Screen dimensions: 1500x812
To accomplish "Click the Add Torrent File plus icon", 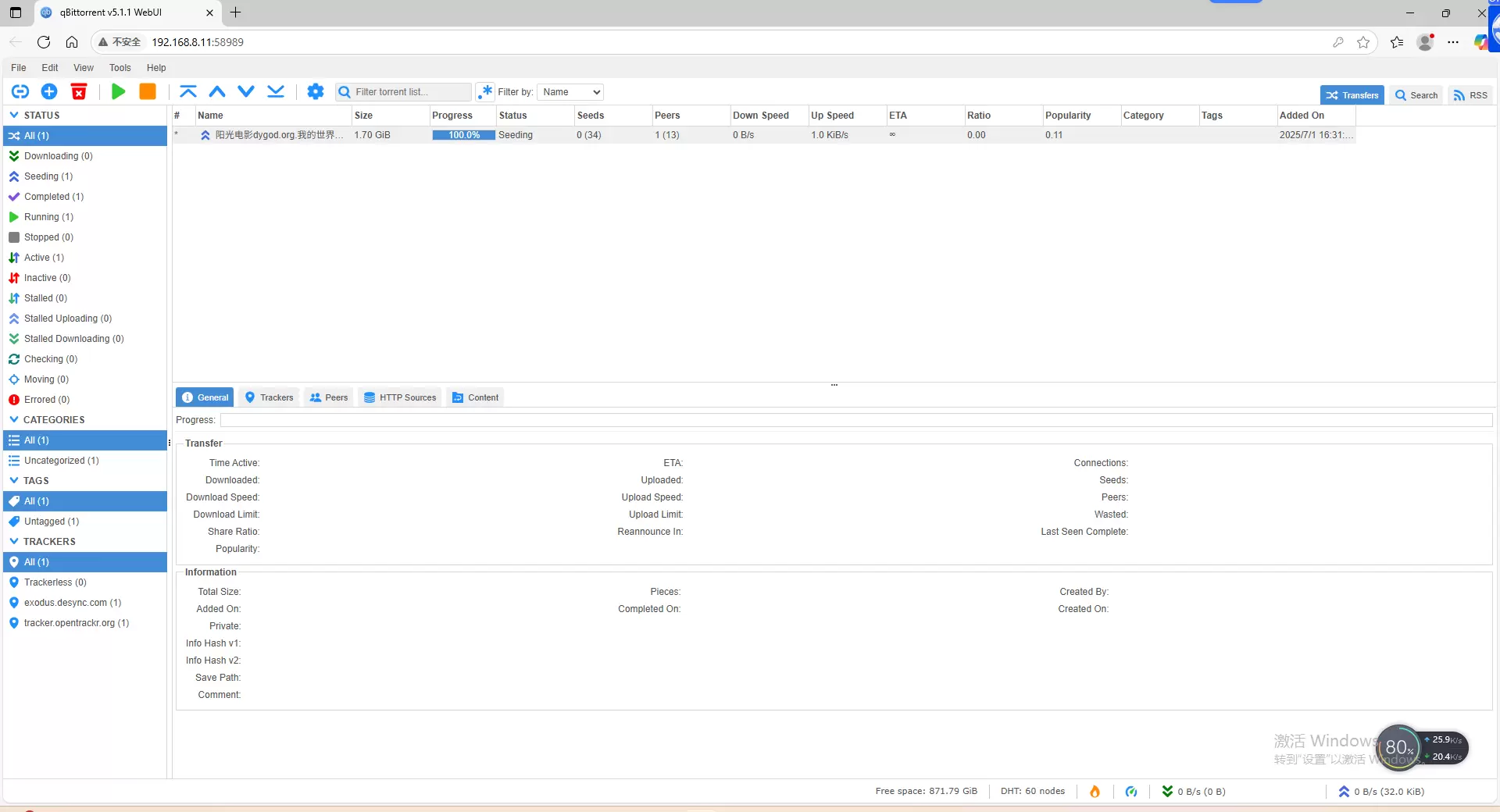I will pyautogui.click(x=49, y=92).
